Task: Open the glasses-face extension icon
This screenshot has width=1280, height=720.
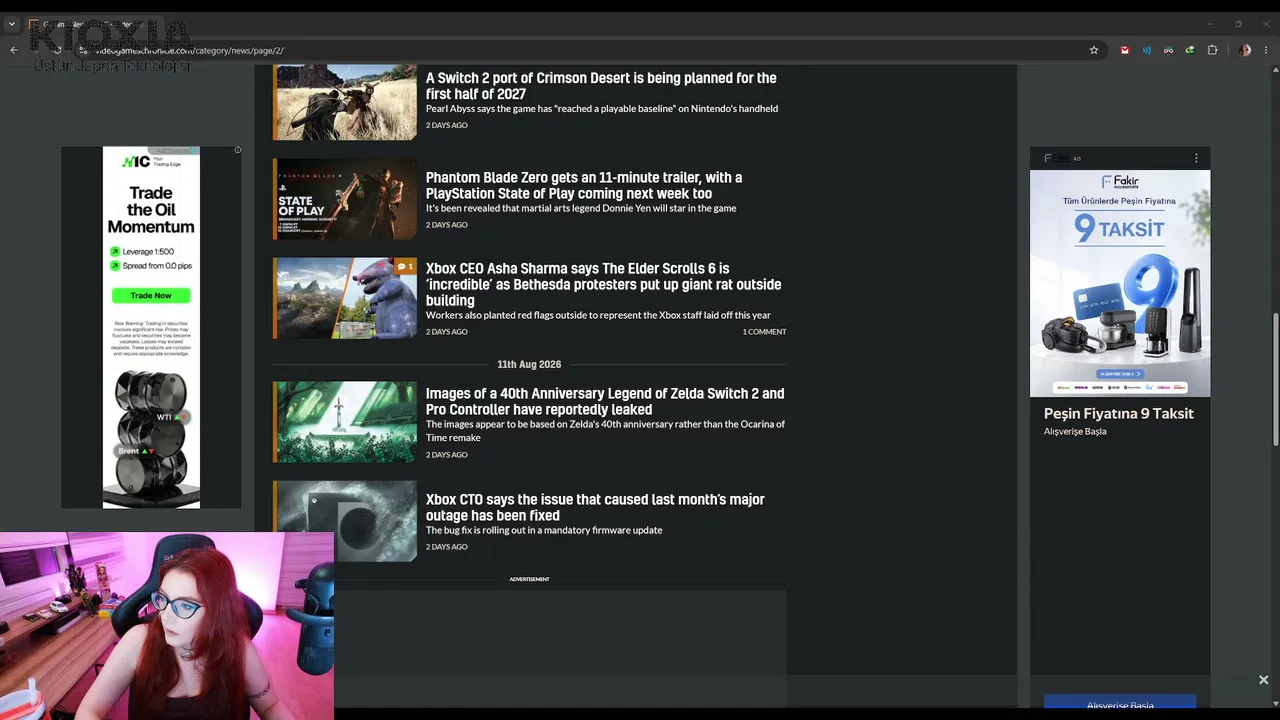Action: coord(1168,50)
